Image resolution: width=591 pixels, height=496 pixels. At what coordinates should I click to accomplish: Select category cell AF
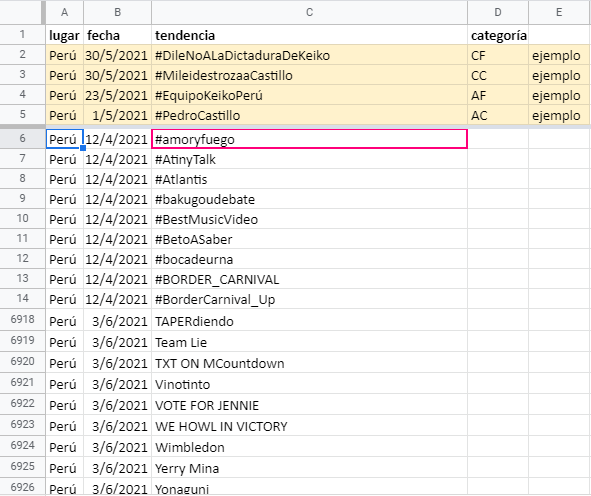click(498, 95)
